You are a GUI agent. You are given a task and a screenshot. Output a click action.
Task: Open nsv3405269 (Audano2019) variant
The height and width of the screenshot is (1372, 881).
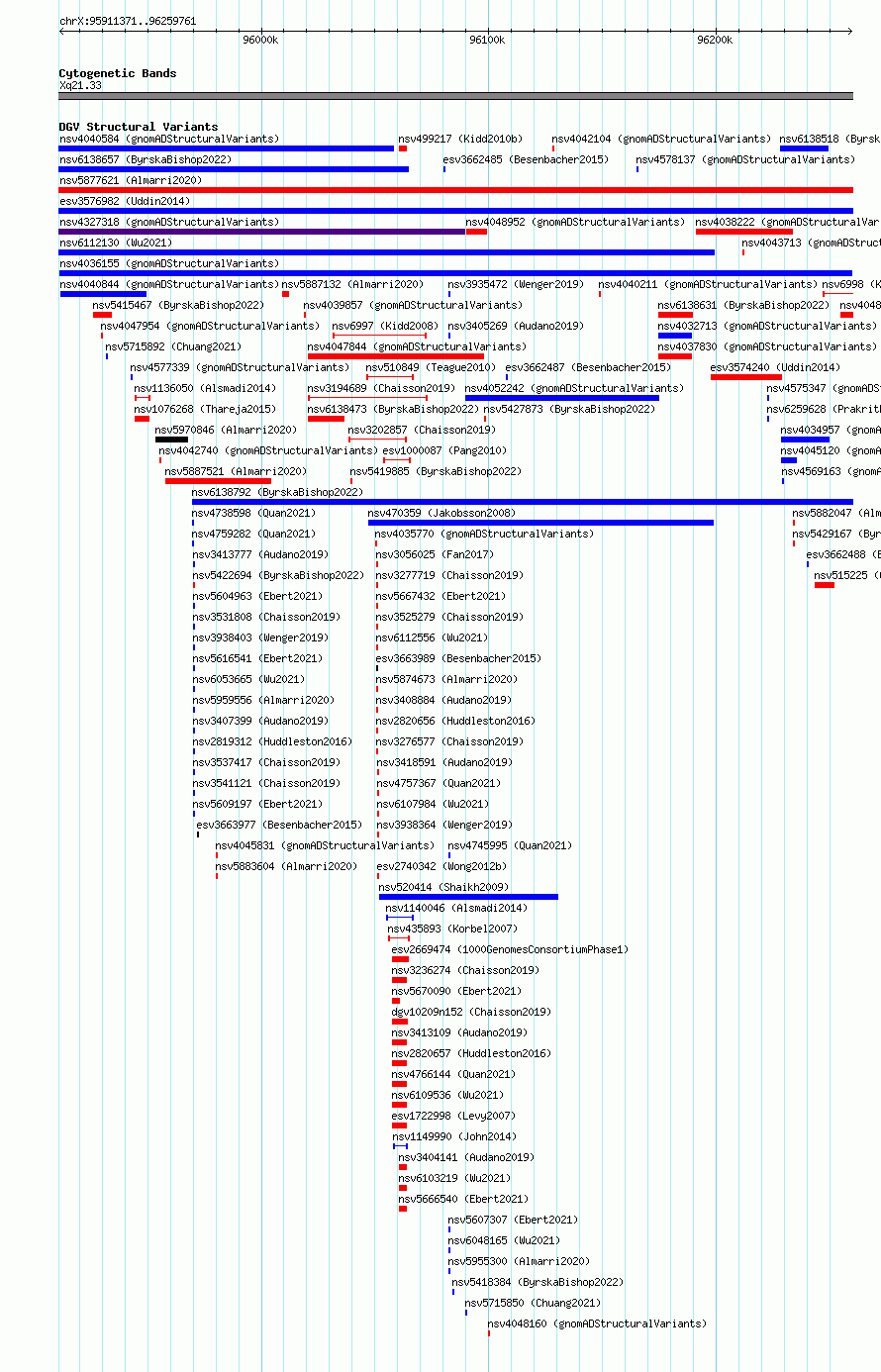(x=516, y=326)
